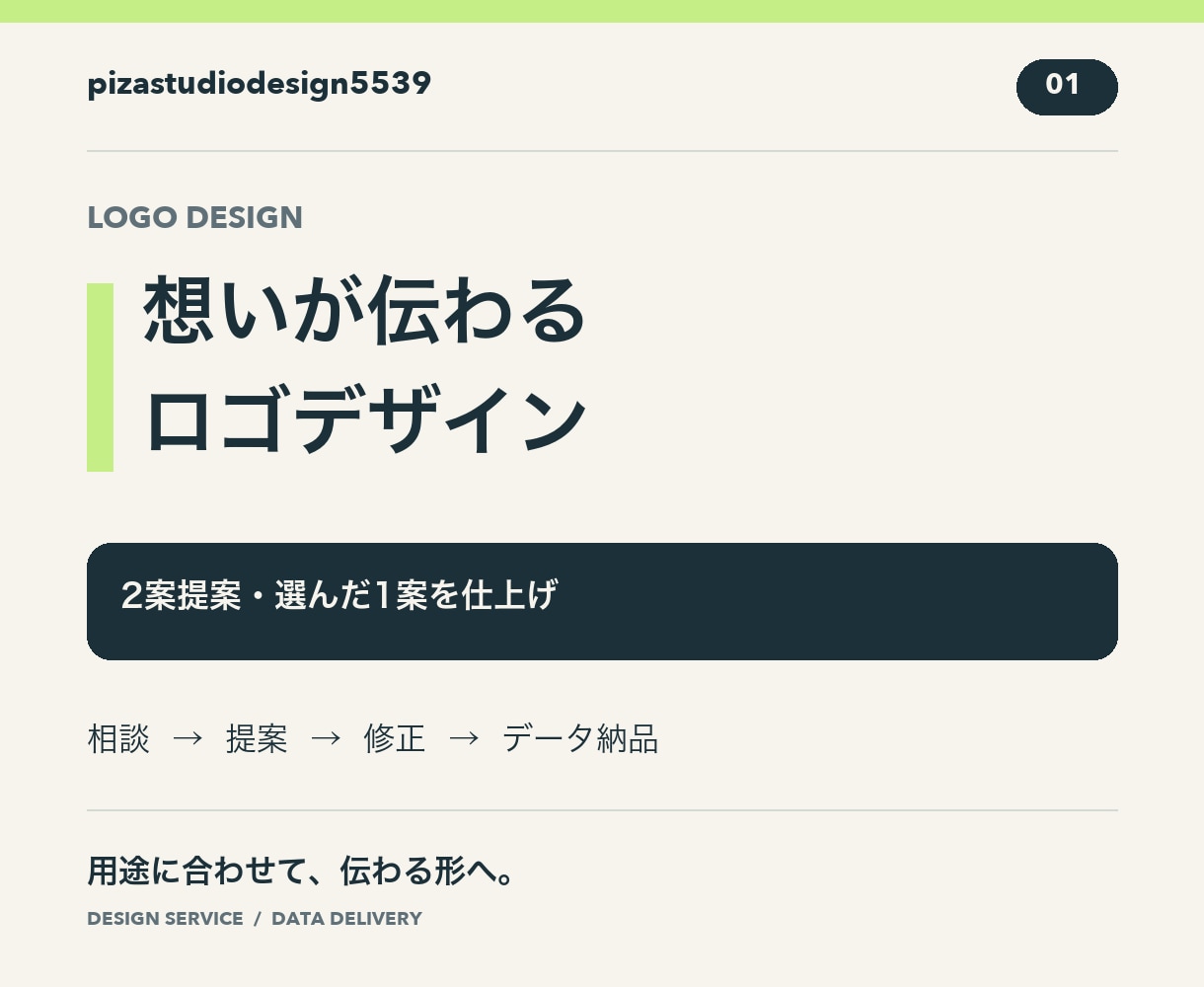Click the headline line 想いが伝わる
Viewport: 1204px width, 987px height.
365,310
